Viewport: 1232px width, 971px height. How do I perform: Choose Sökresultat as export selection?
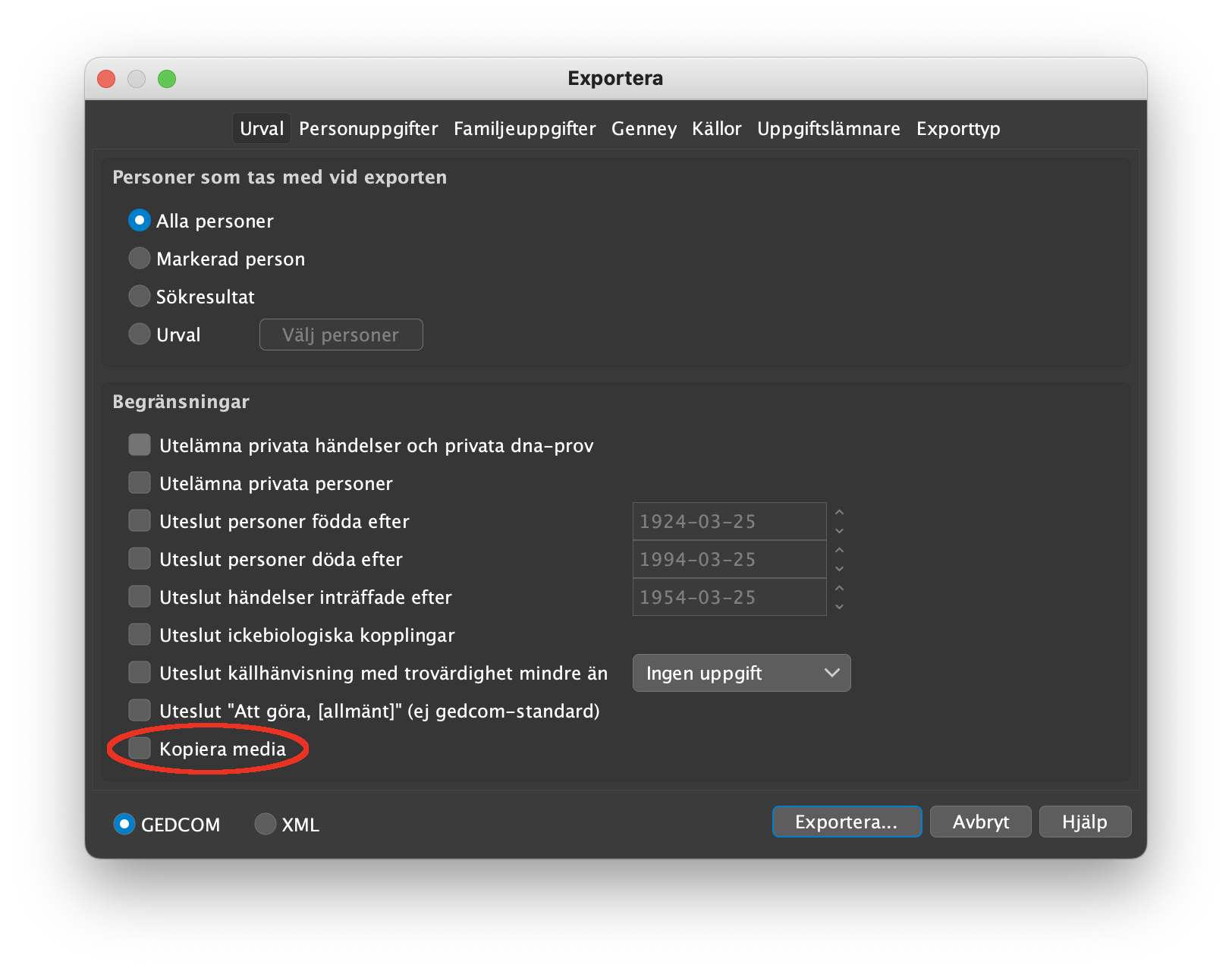[x=140, y=297]
